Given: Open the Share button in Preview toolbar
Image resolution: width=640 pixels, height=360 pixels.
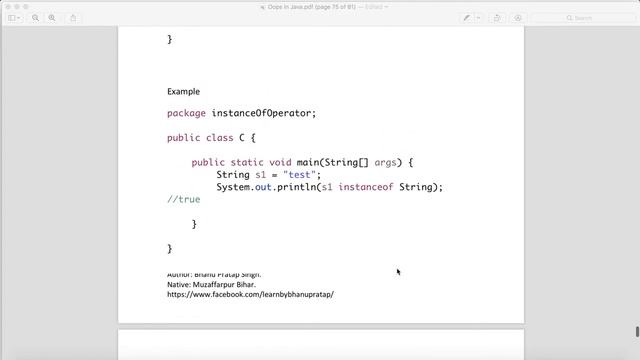Looking at the screenshot, I should 73,18.
